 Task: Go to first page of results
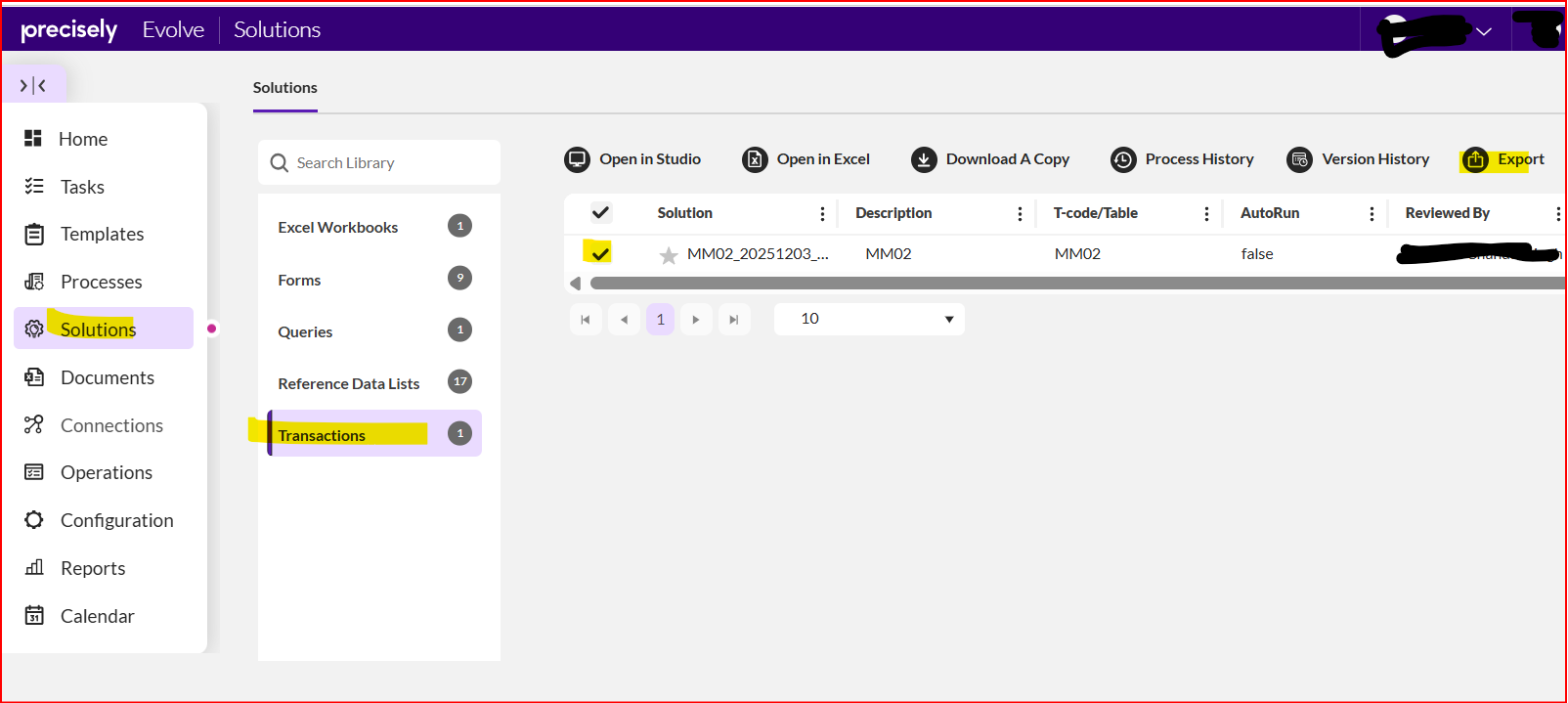pyautogui.click(x=586, y=320)
